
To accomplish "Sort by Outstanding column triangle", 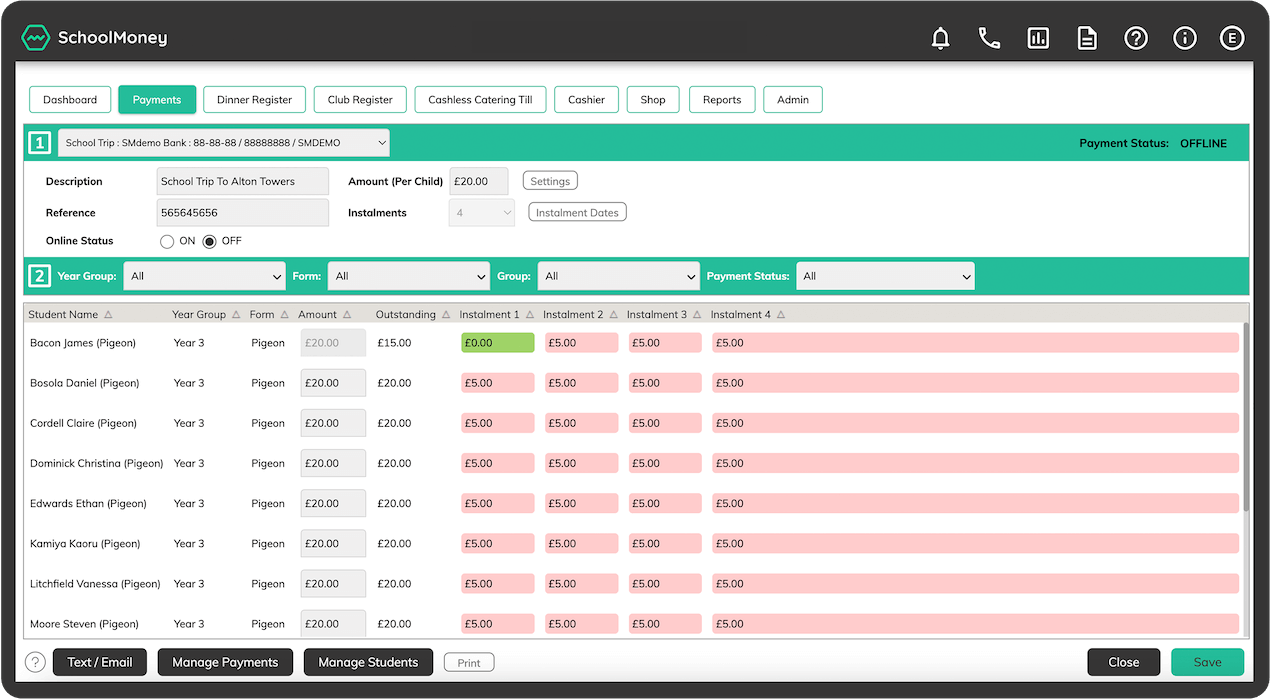I will pyautogui.click(x=446, y=315).
